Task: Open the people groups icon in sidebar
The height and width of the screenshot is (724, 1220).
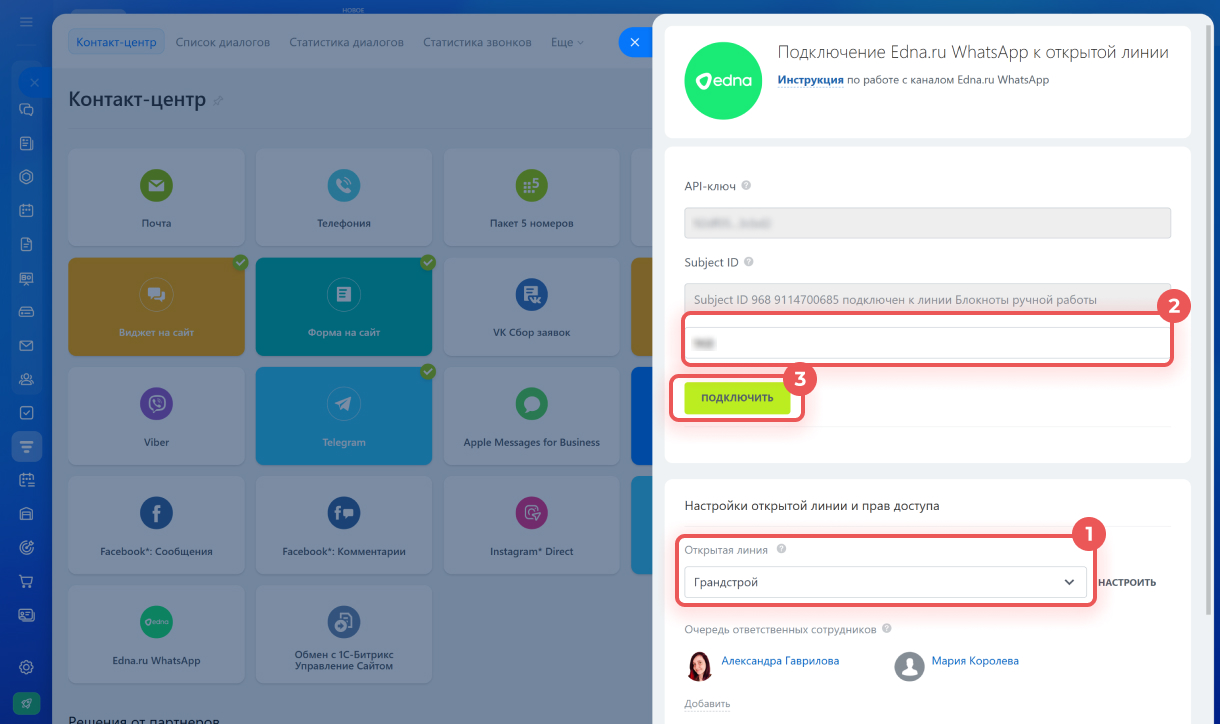Action: coord(27,379)
